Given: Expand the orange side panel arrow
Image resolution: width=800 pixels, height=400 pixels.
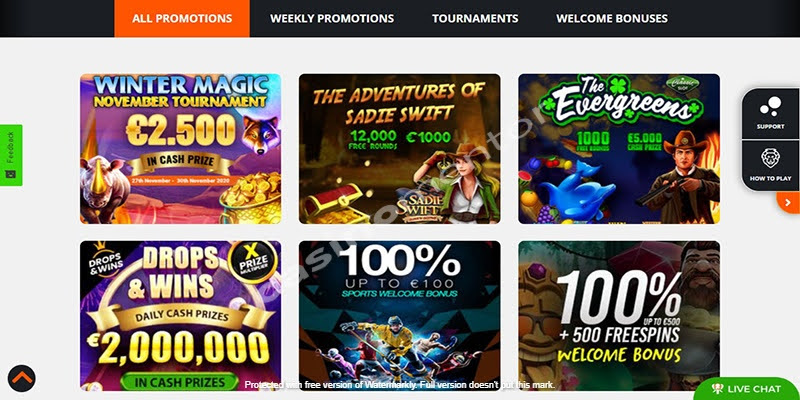Looking at the screenshot, I should (788, 203).
